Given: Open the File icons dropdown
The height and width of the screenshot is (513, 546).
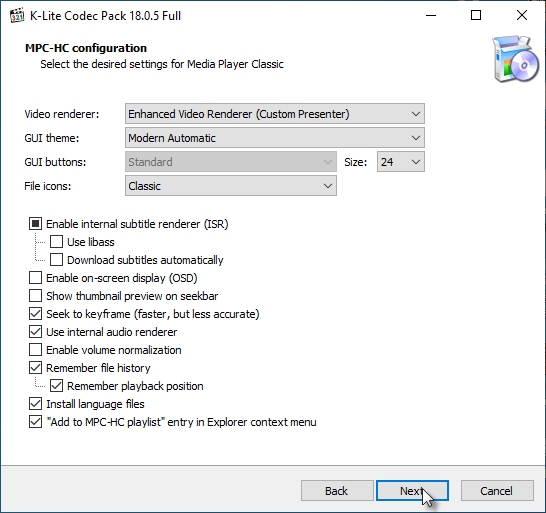Looking at the screenshot, I should pos(231,186).
